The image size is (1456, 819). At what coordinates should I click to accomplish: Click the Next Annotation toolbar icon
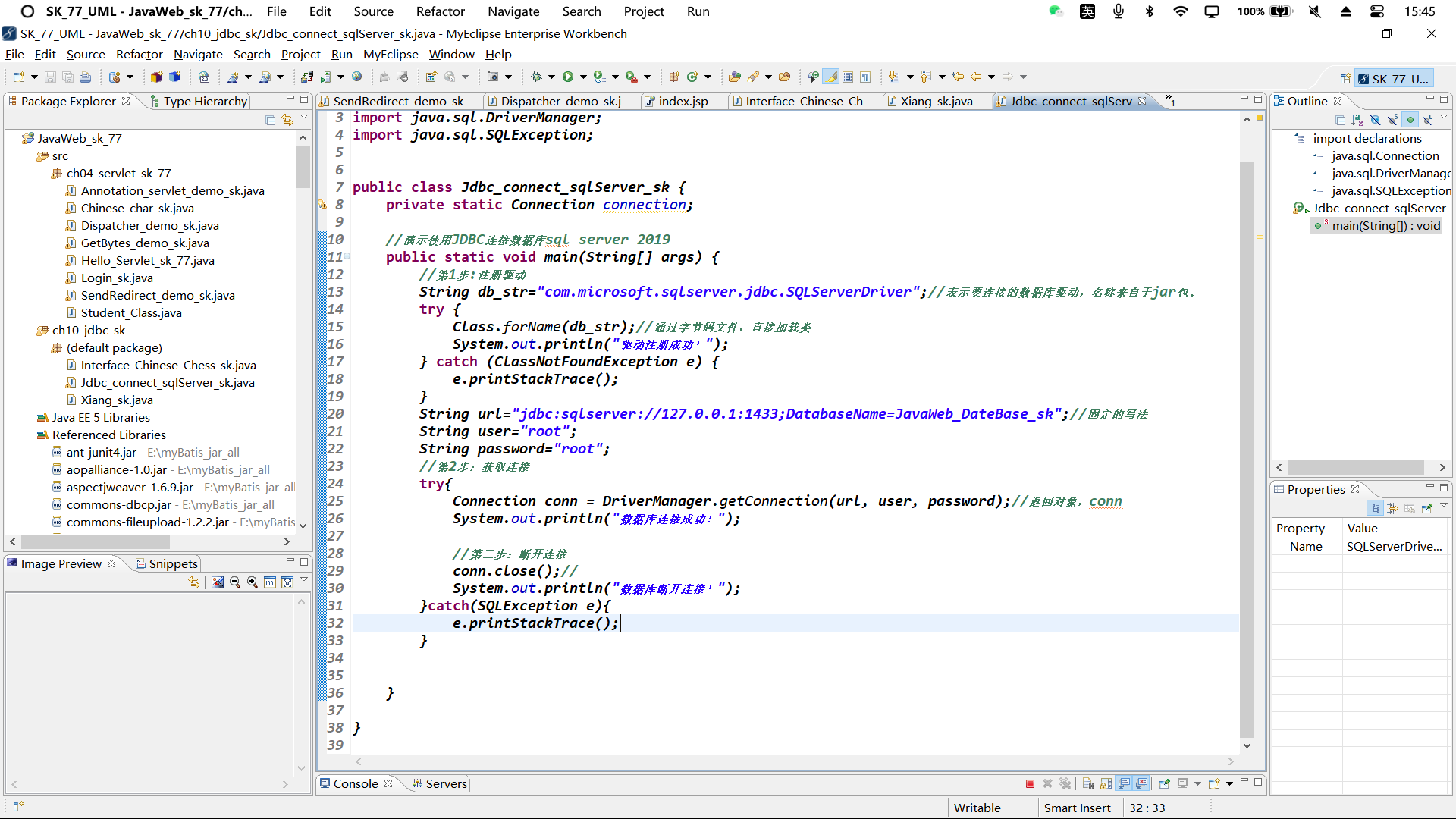pos(894,77)
